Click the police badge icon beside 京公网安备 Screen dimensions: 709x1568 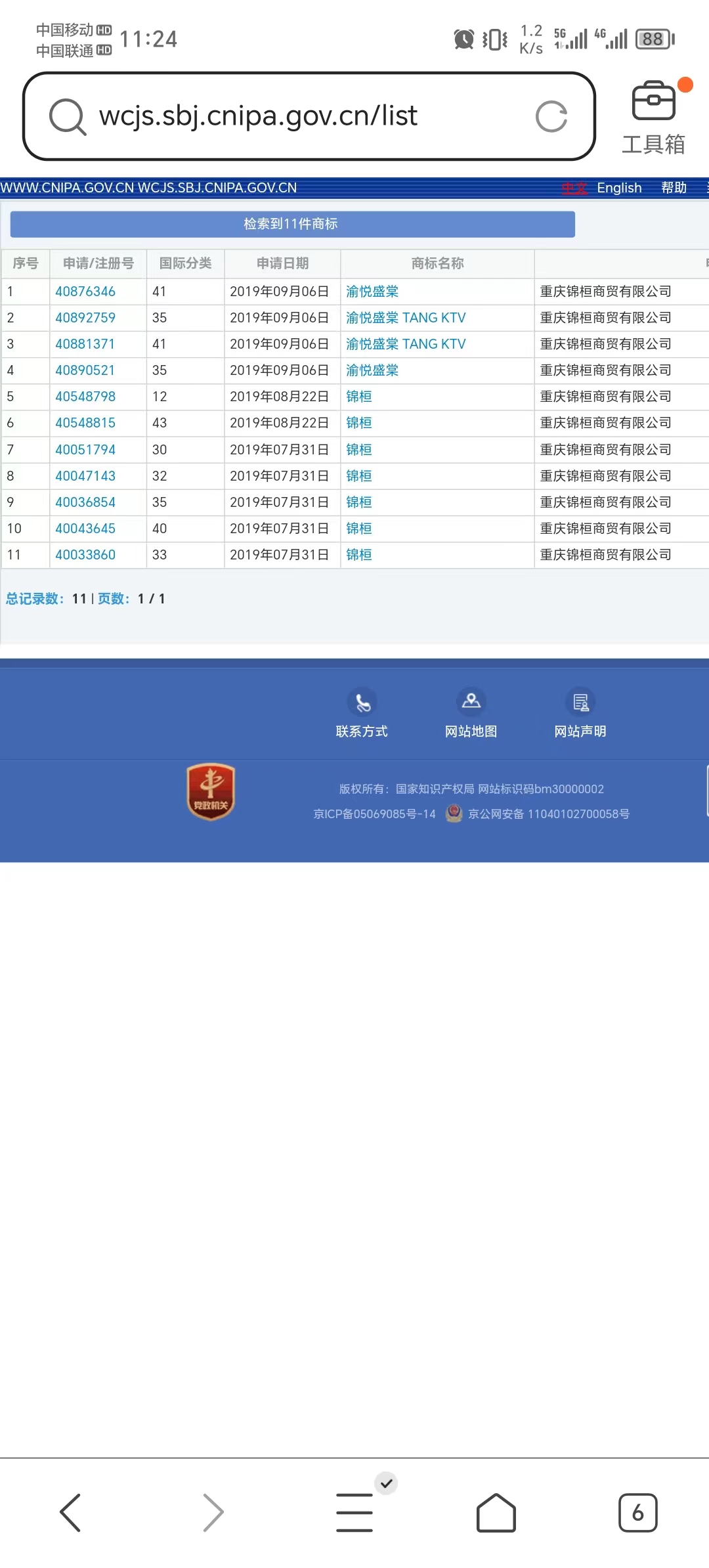click(x=454, y=814)
